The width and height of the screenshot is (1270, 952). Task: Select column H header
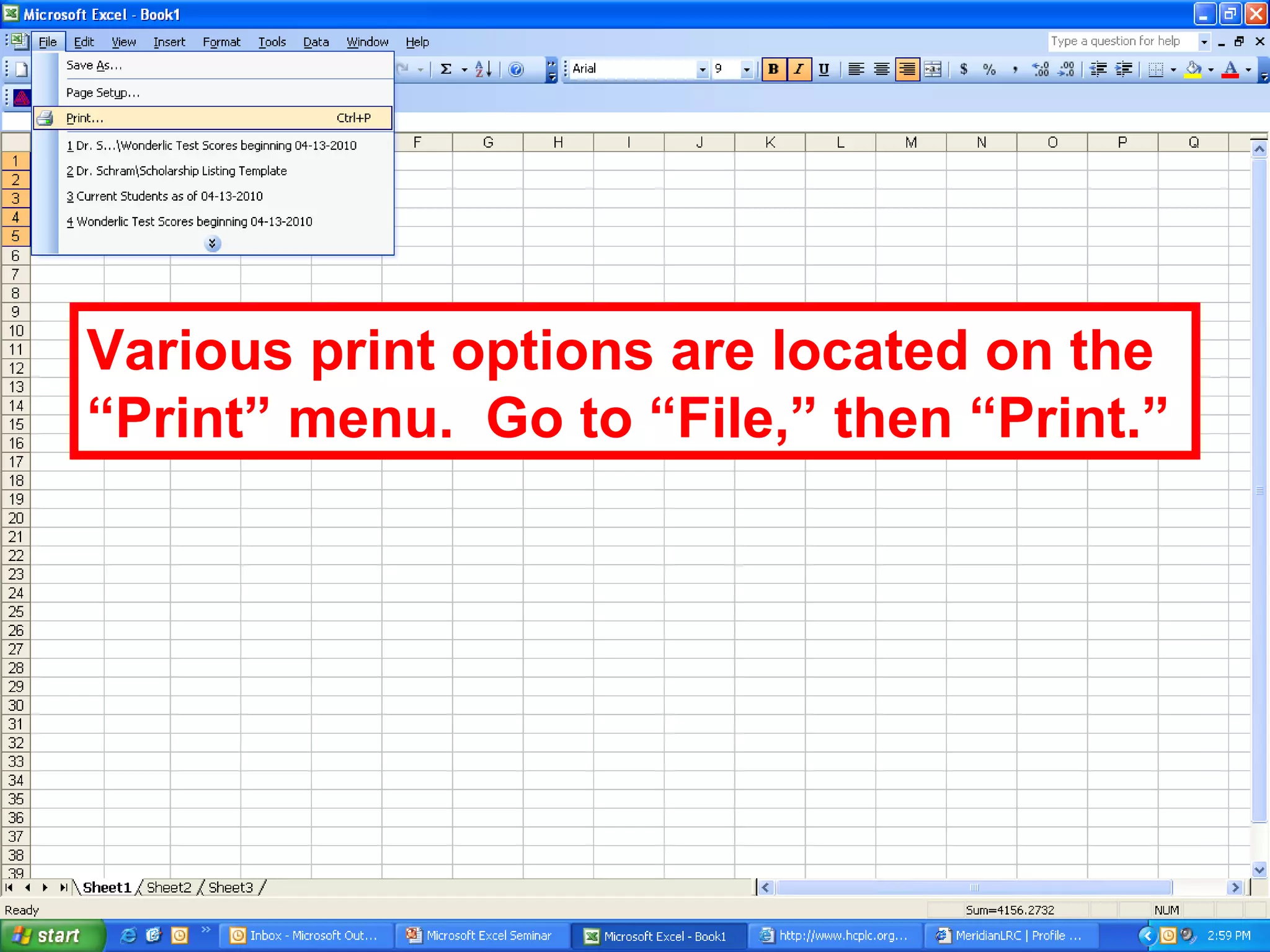tap(558, 143)
